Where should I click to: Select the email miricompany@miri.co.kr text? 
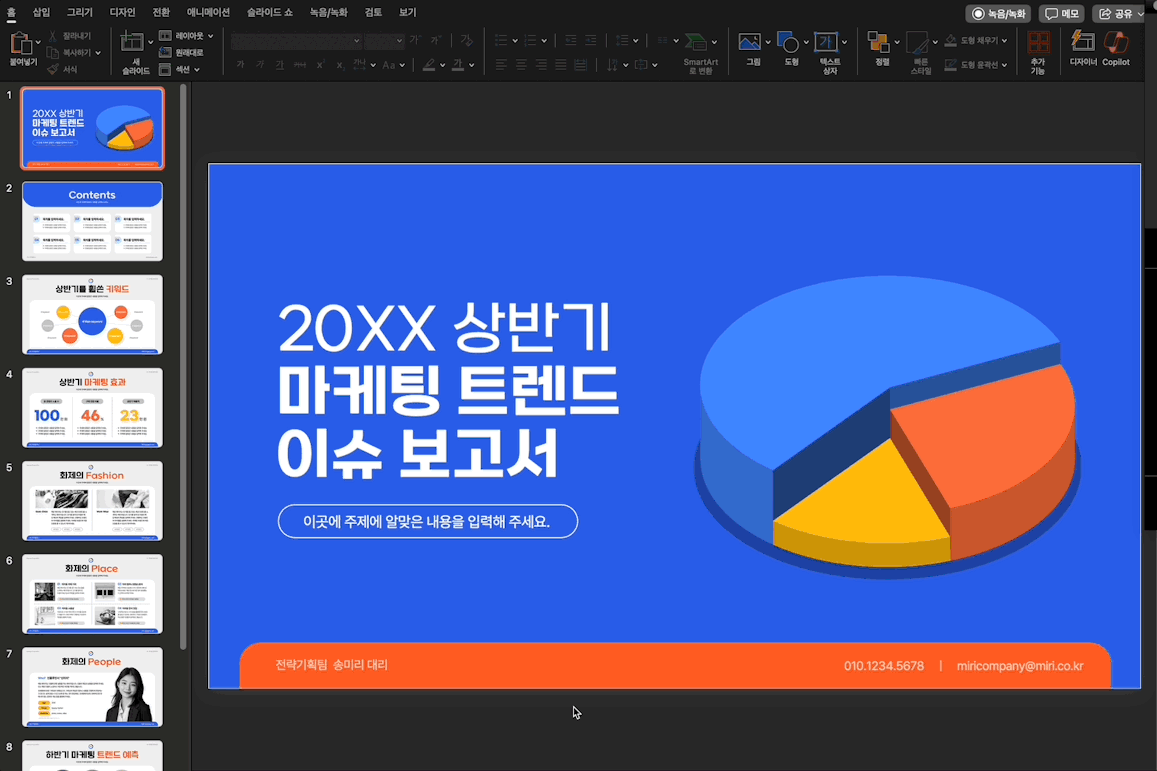pyautogui.click(x=1020, y=665)
